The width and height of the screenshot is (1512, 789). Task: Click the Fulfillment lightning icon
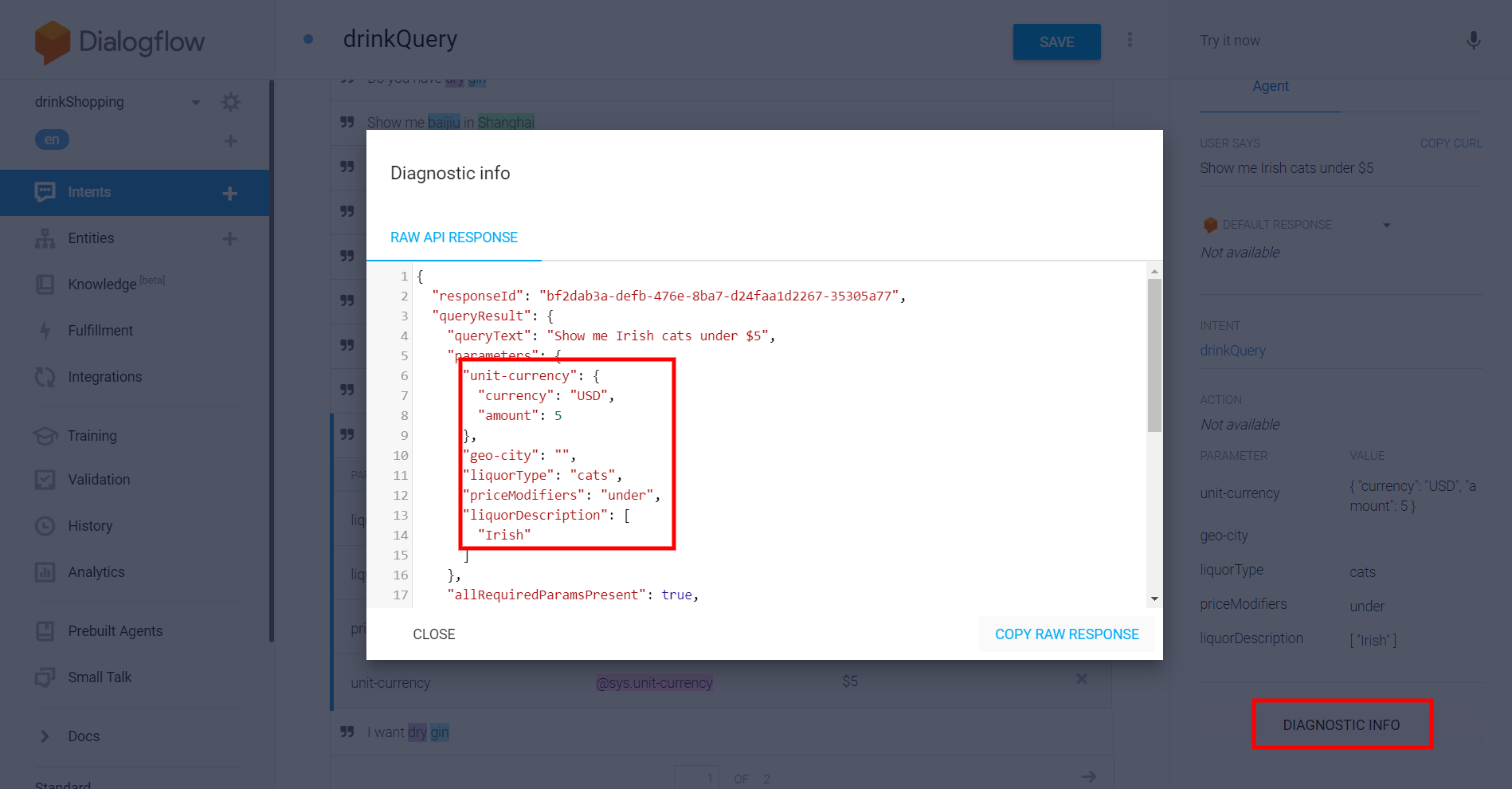pyautogui.click(x=45, y=331)
